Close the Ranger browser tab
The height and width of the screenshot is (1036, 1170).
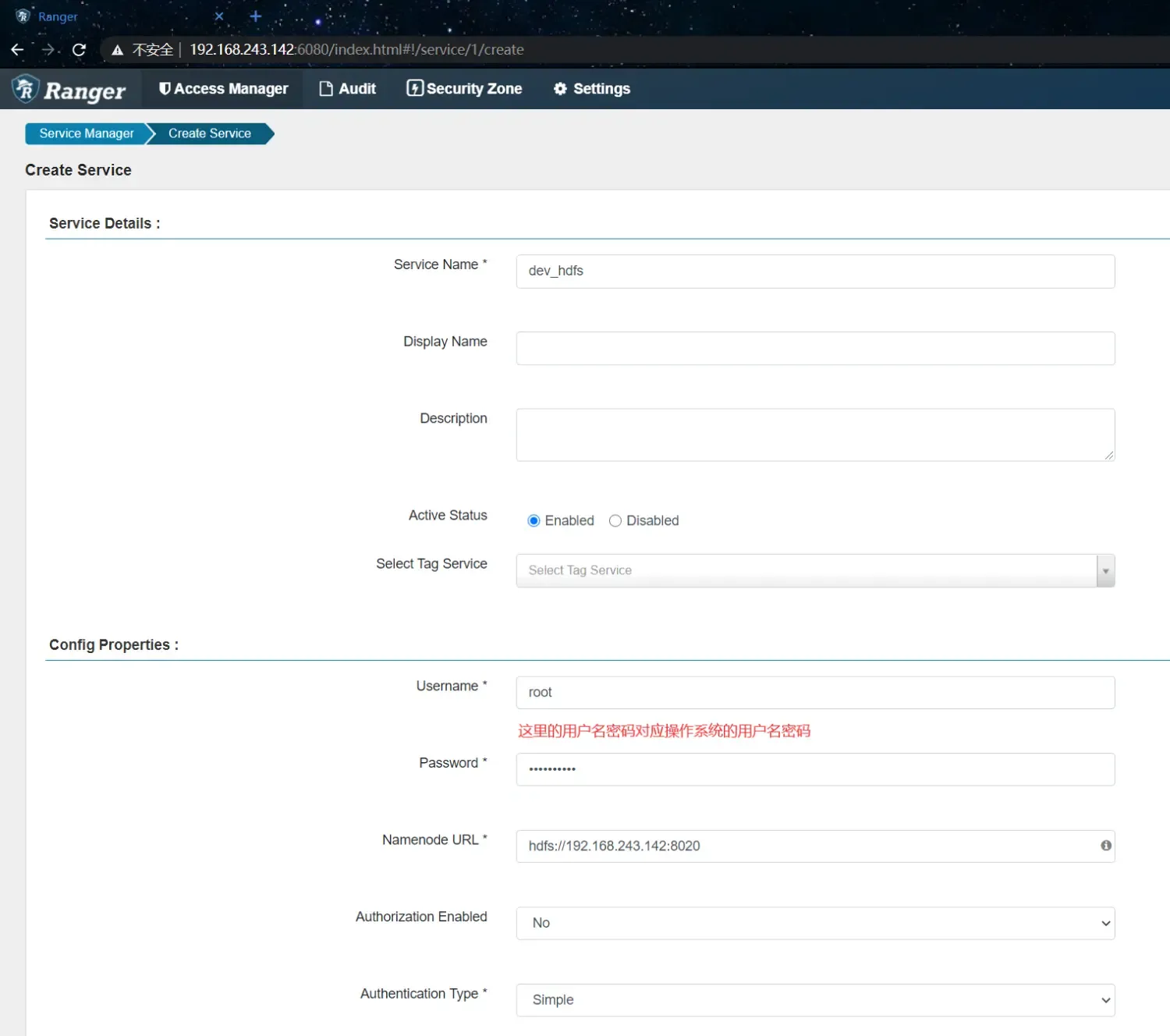coord(219,16)
